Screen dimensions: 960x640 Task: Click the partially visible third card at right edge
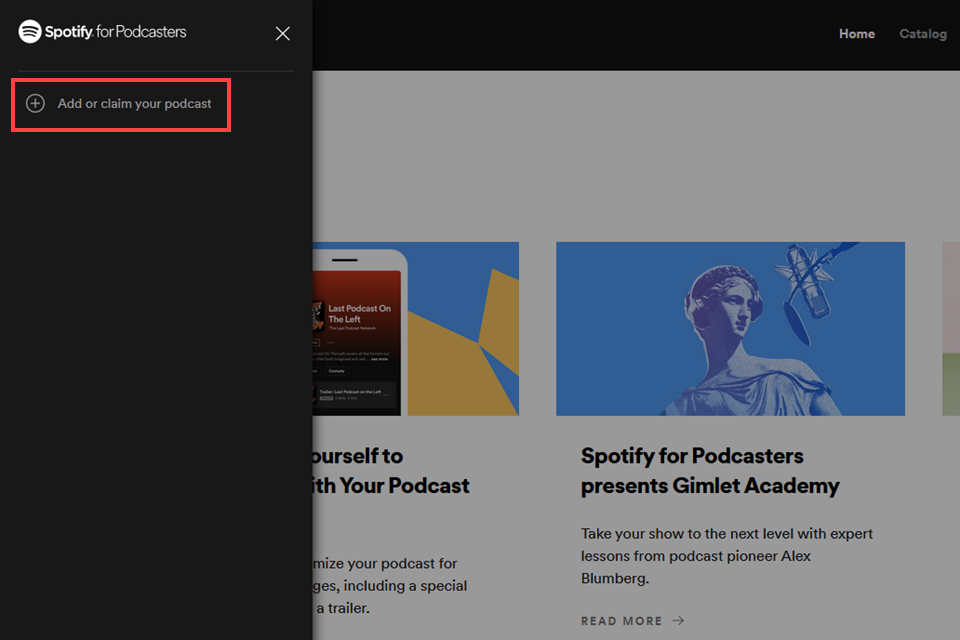coord(950,328)
